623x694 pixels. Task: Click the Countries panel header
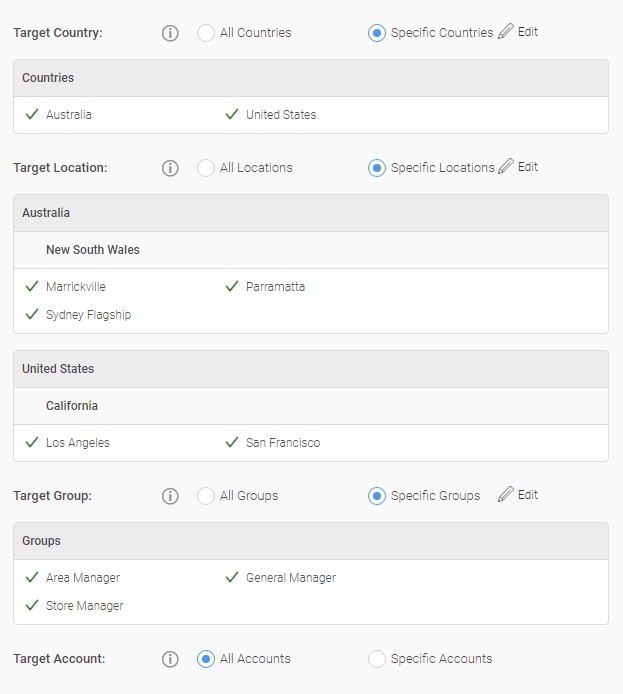[311, 78]
